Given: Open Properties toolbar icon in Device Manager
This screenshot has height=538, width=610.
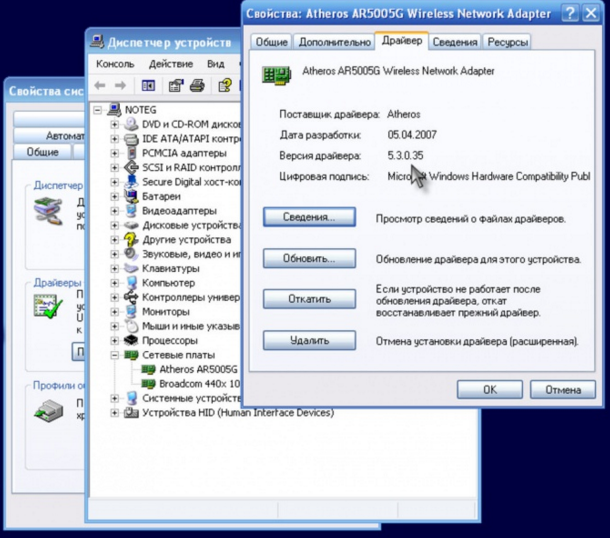Looking at the screenshot, I should pos(176,86).
